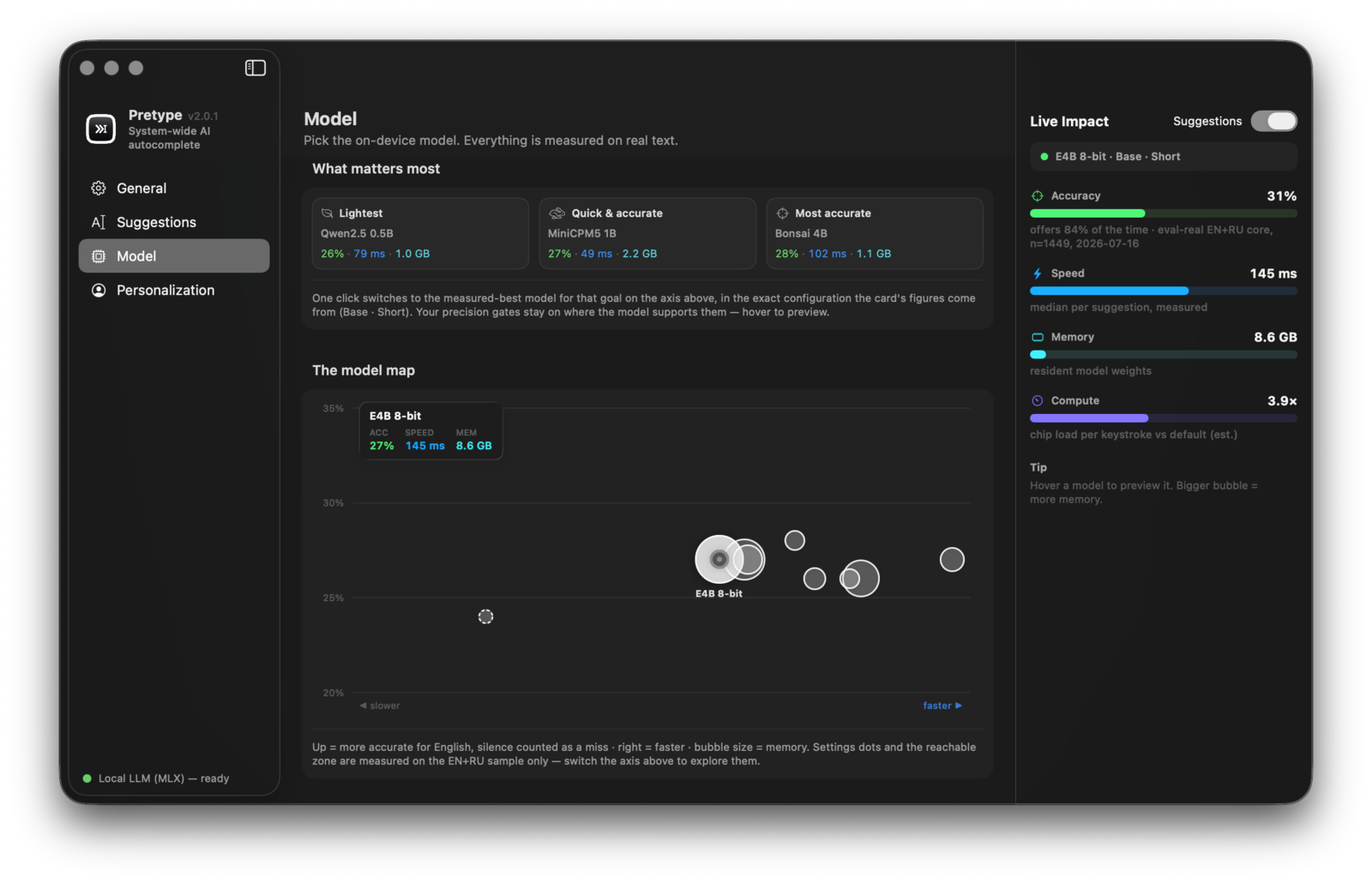Screen dimensions: 1372x883
Task: Click the E4B 8-bit tooltip card
Action: coord(430,431)
